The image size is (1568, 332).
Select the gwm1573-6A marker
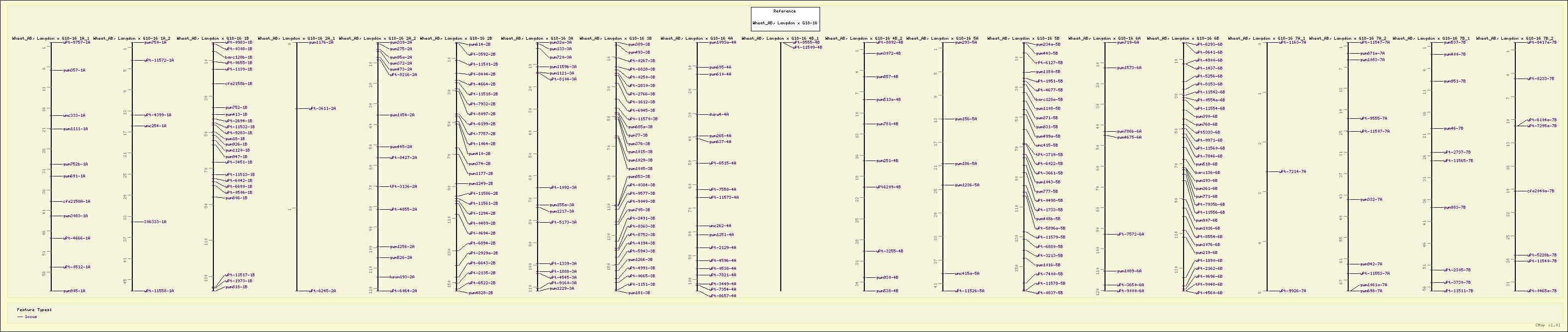pos(1129,68)
